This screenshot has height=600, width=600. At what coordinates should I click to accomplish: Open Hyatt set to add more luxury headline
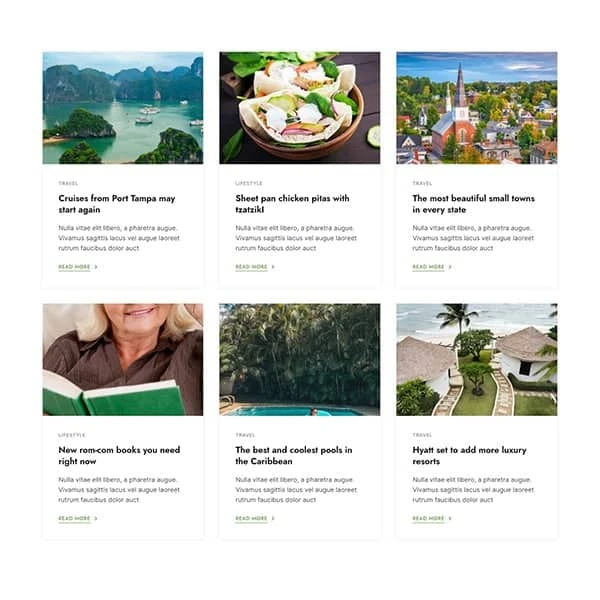(470, 455)
